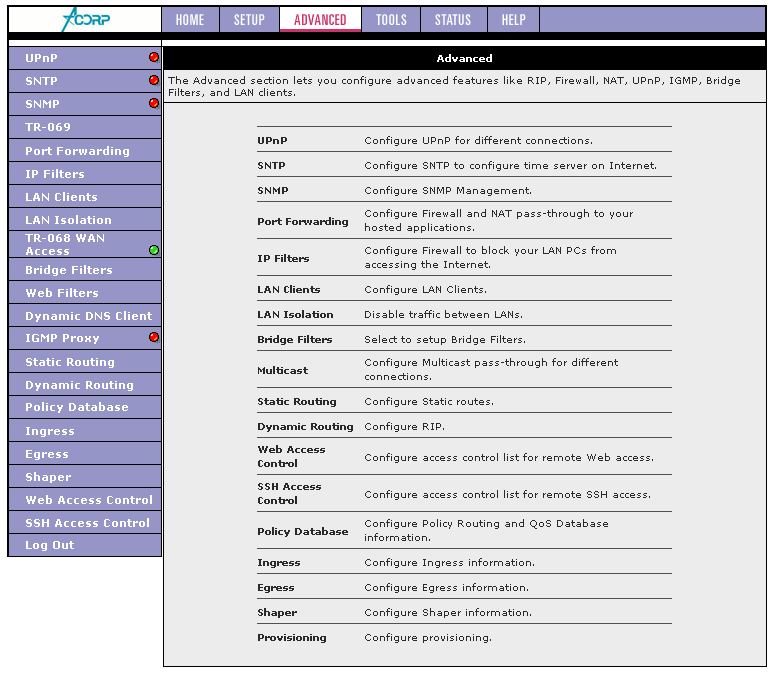Click Multicast link in the table
Viewport: 776px width, 676px height.
click(283, 370)
